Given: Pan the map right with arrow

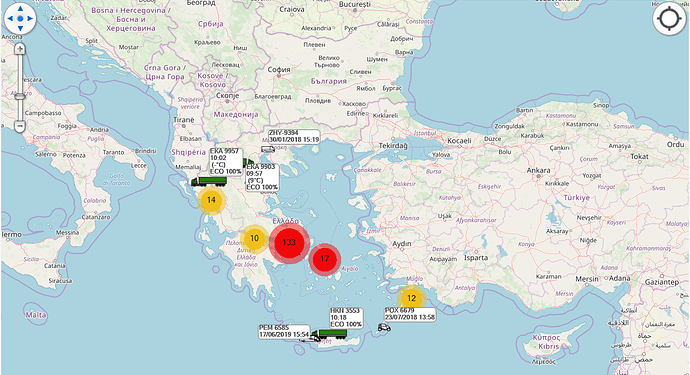Looking at the screenshot, I should (30, 18).
